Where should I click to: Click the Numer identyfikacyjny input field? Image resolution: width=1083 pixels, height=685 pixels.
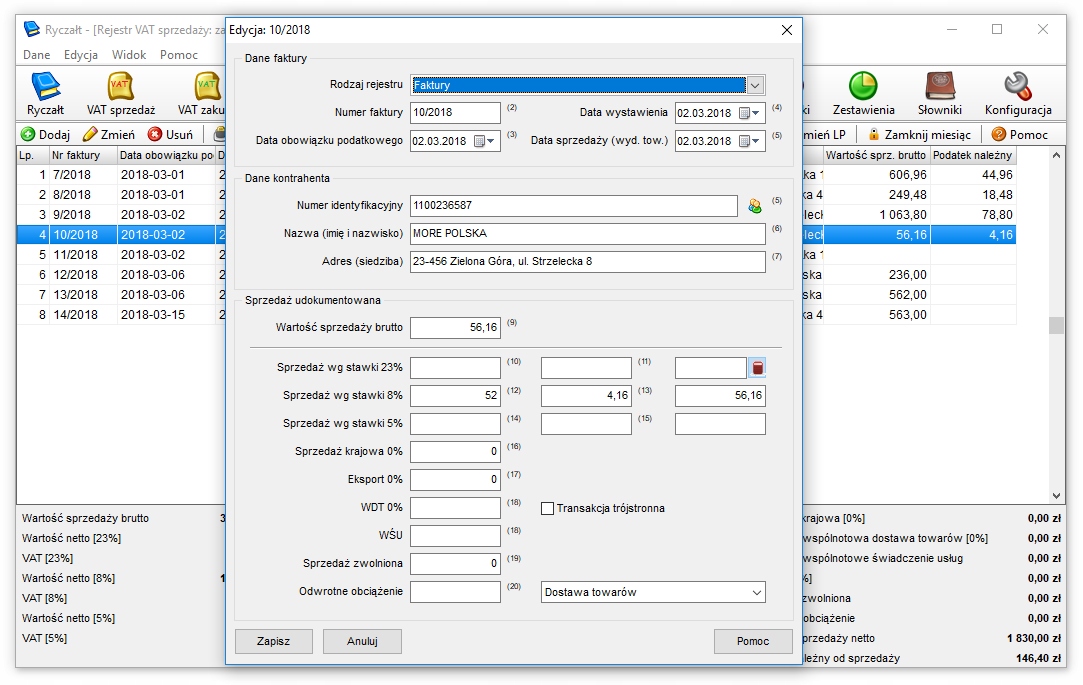(574, 206)
